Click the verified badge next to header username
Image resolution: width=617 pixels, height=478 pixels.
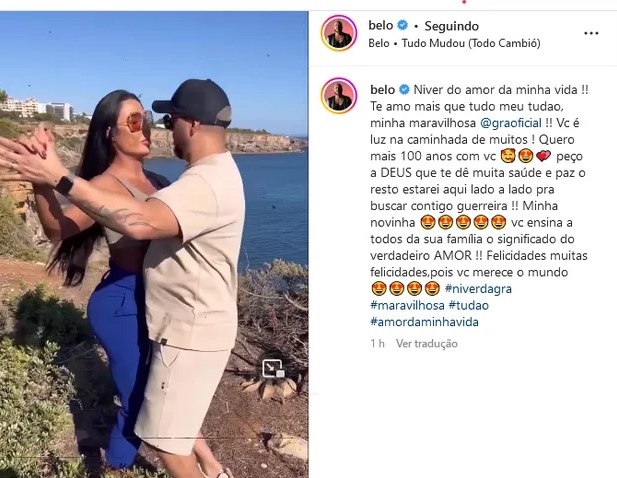coord(402,25)
